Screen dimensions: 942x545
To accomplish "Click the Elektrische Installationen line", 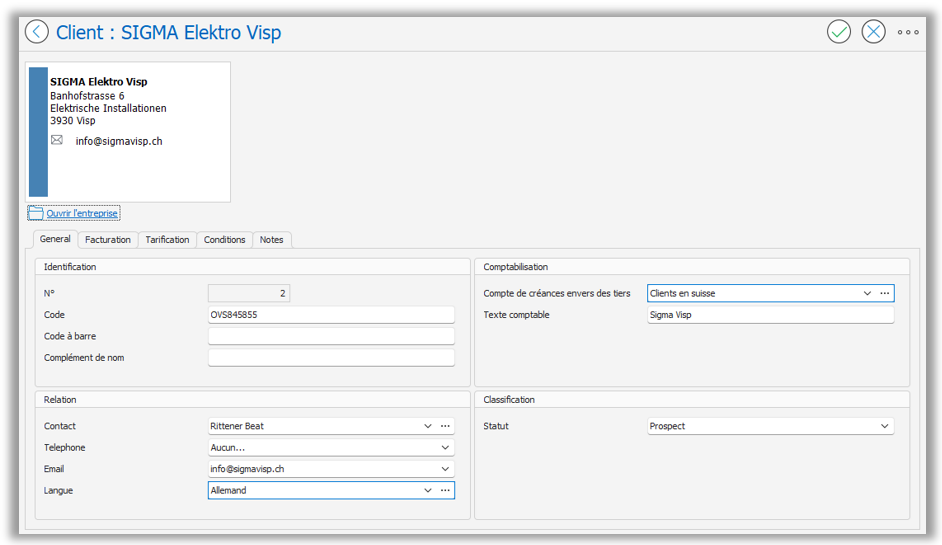I will coord(108,108).
